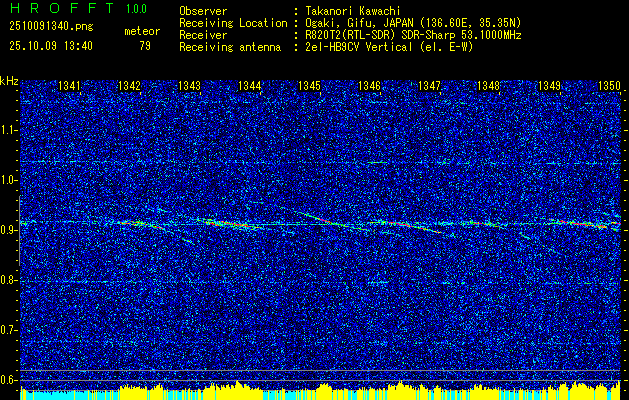This screenshot has width=629, height=400.
Task: Click the 1343 time marker
Action: click(189, 86)
